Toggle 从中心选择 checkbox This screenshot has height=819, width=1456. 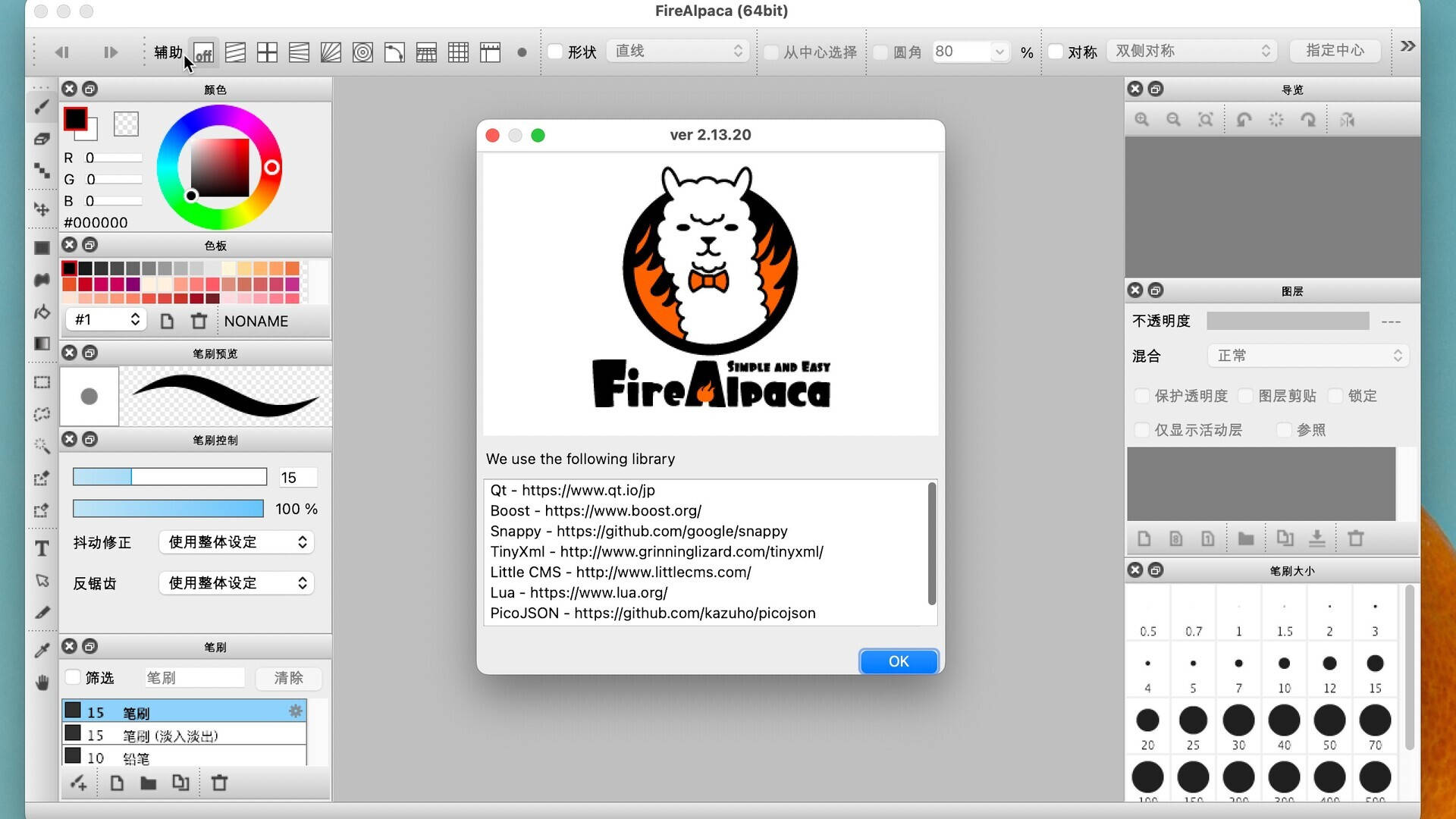pos(771,52)
